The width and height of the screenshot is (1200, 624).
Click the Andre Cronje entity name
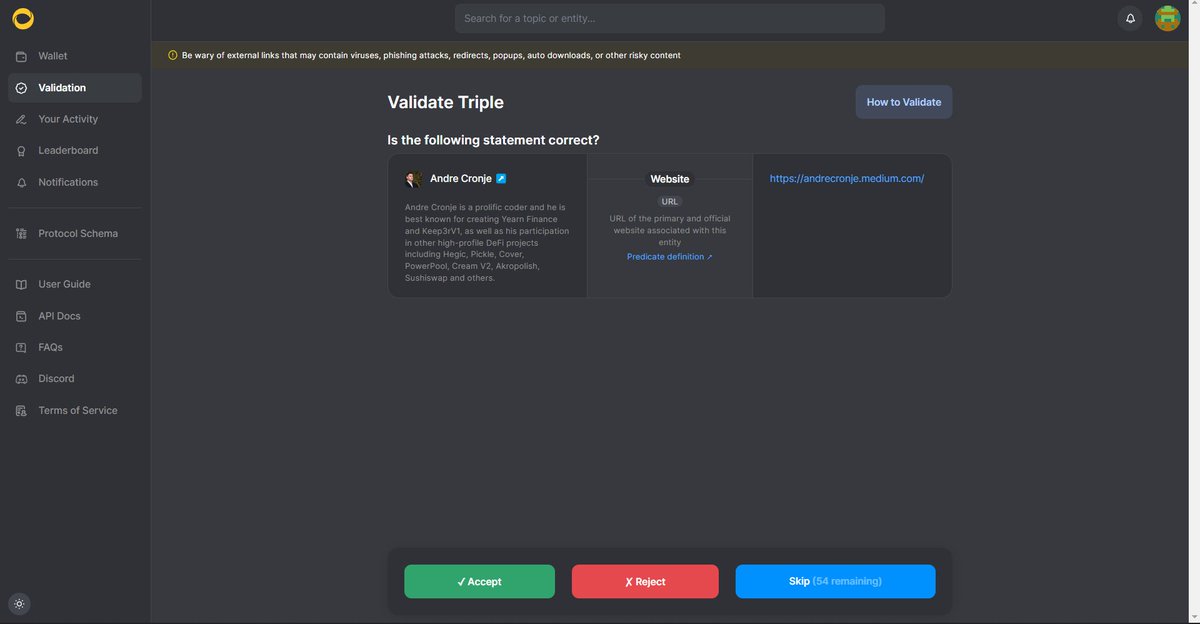tap(461, 179)
